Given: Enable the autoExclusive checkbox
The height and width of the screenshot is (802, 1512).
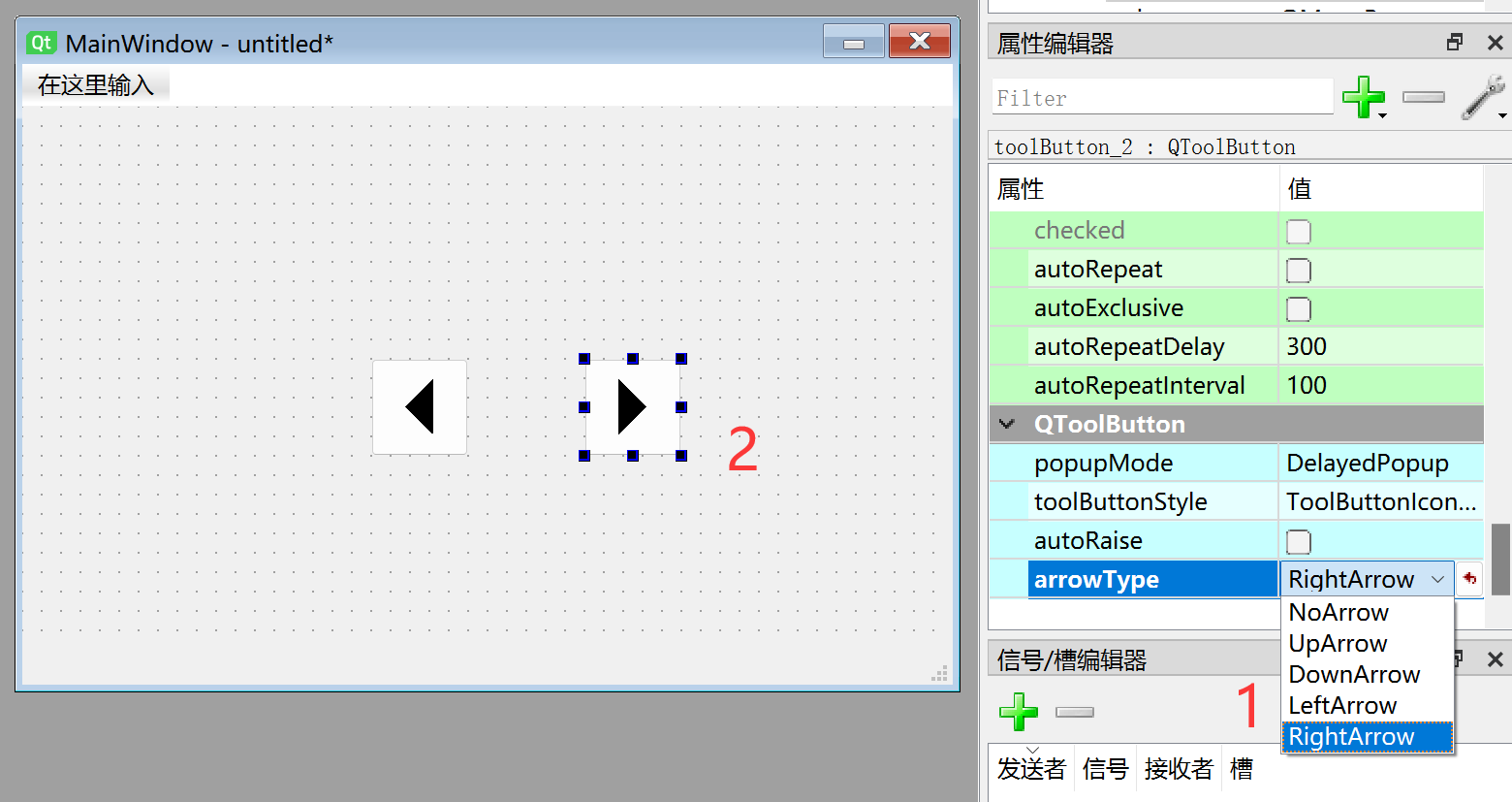Looking at the screenshot, I should pos(1299,308).
